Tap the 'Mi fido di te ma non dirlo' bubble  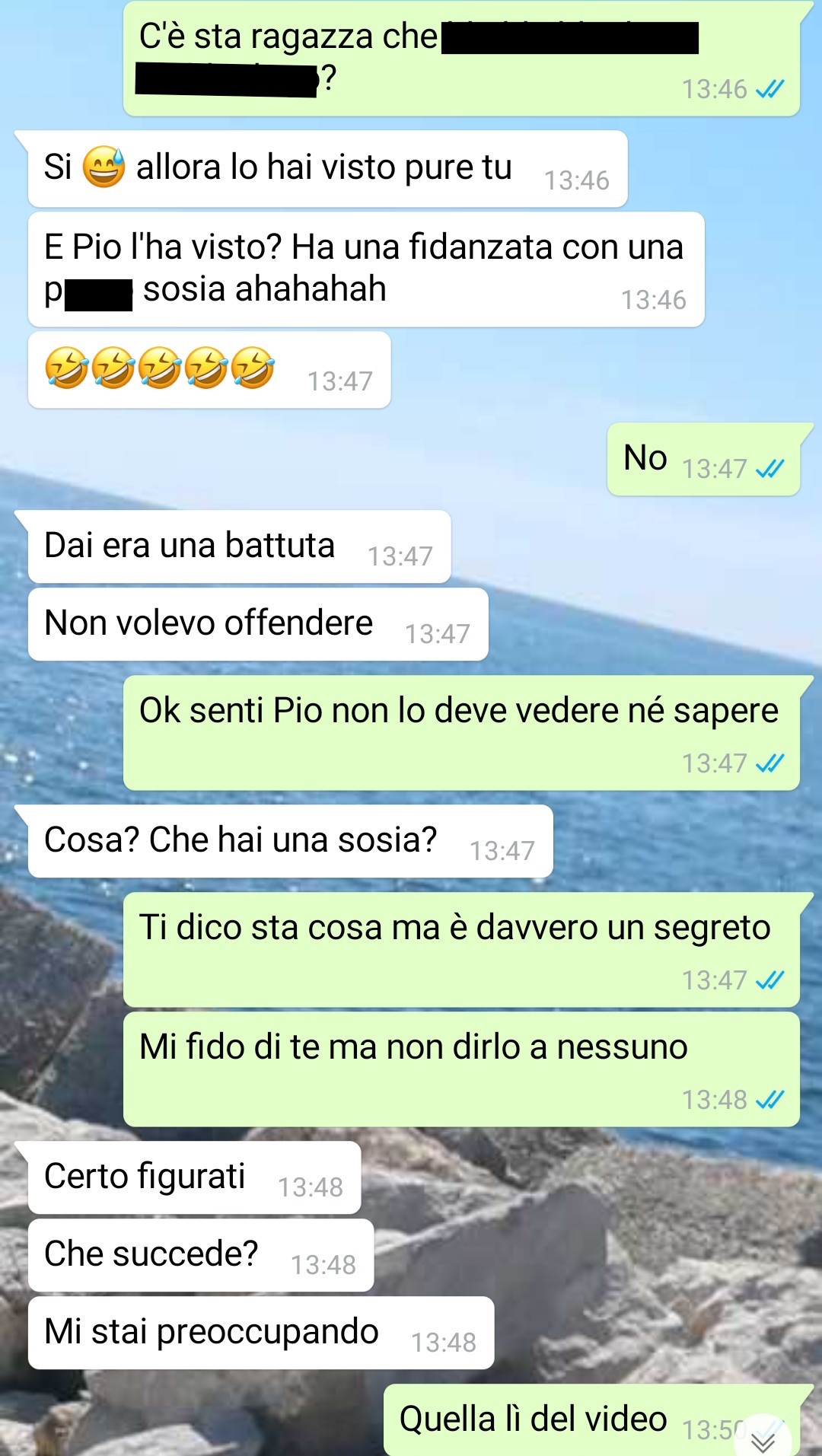pos(461,1069)
